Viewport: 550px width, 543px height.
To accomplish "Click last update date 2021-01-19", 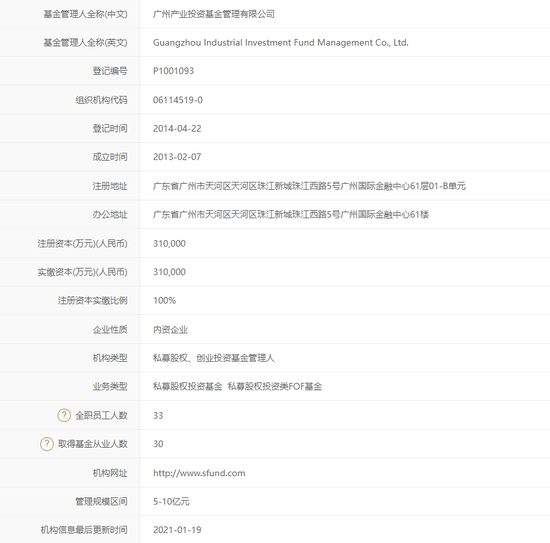I will [177, 530].
